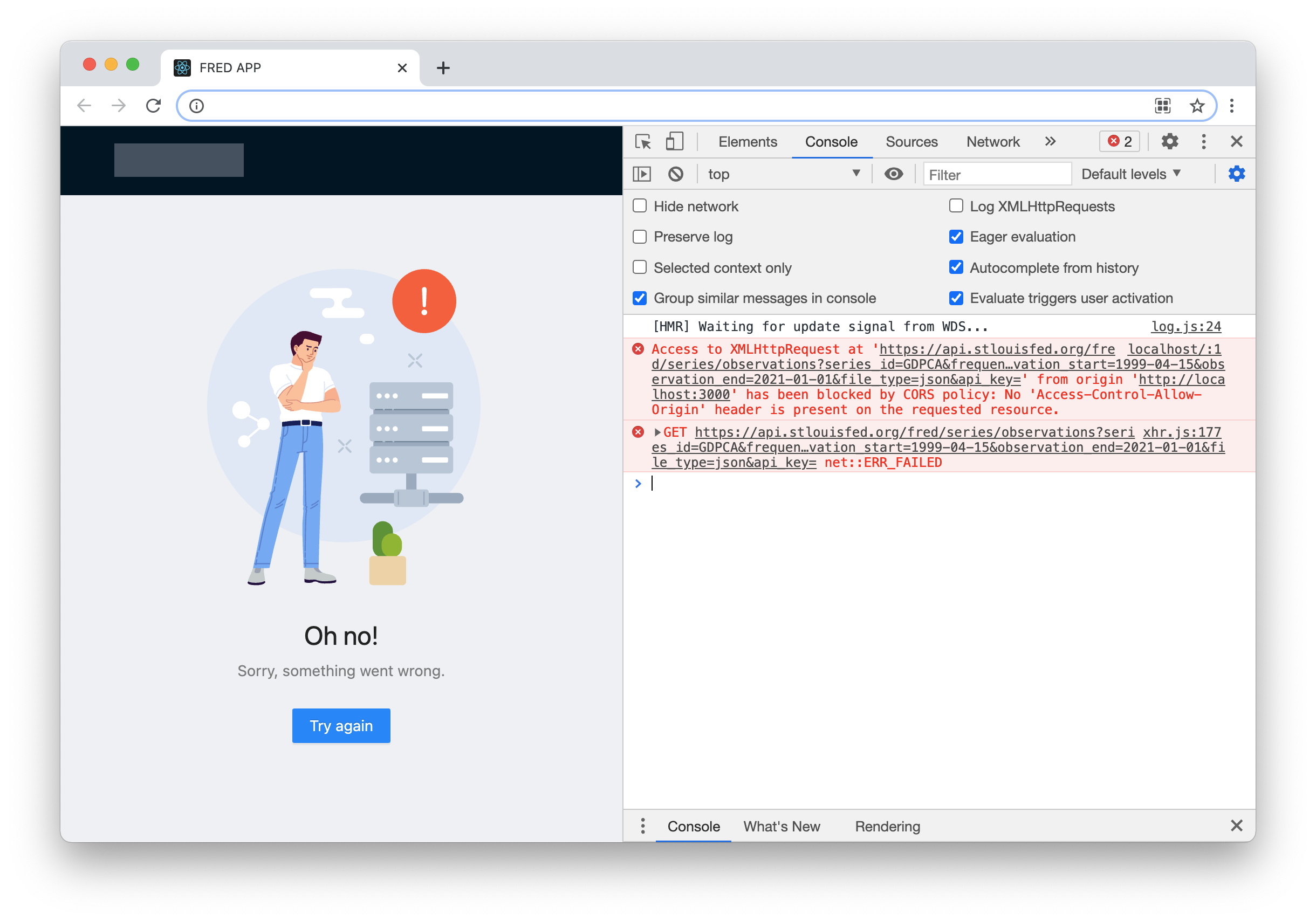Enable Preserve log checkbox

(640, 237)
